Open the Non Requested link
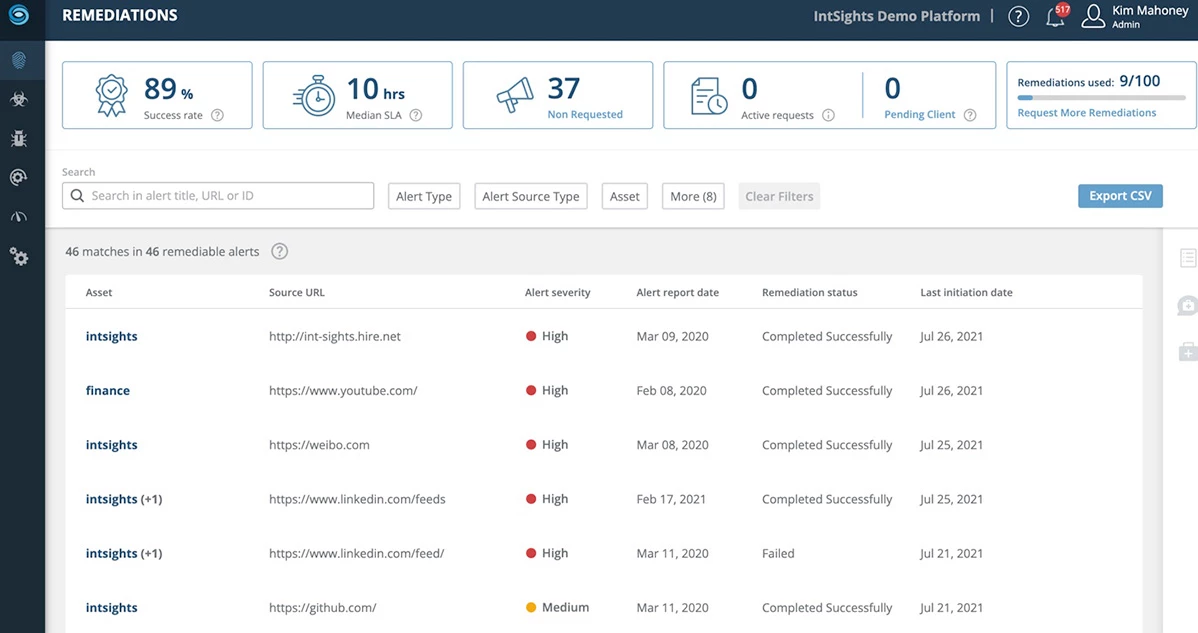Image resolution: width=1198 pixels, height=633 pixels. tap(585, 115)
